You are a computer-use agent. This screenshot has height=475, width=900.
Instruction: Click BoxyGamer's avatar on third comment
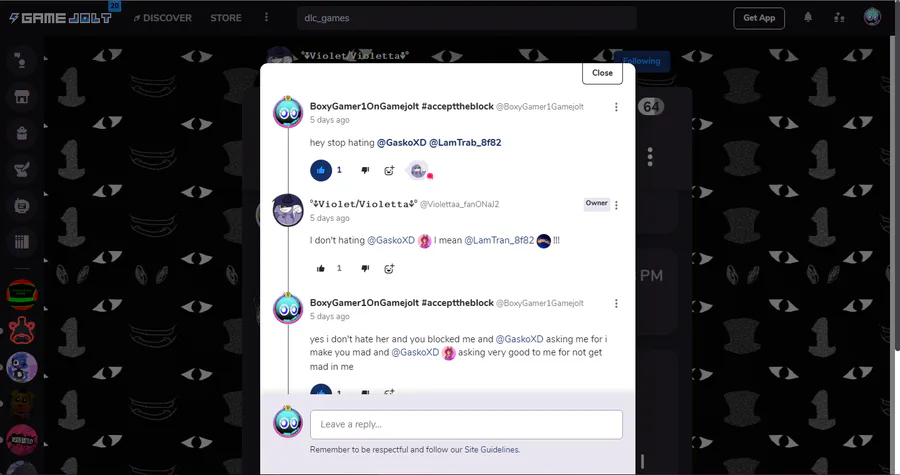[x=288, y=308]
